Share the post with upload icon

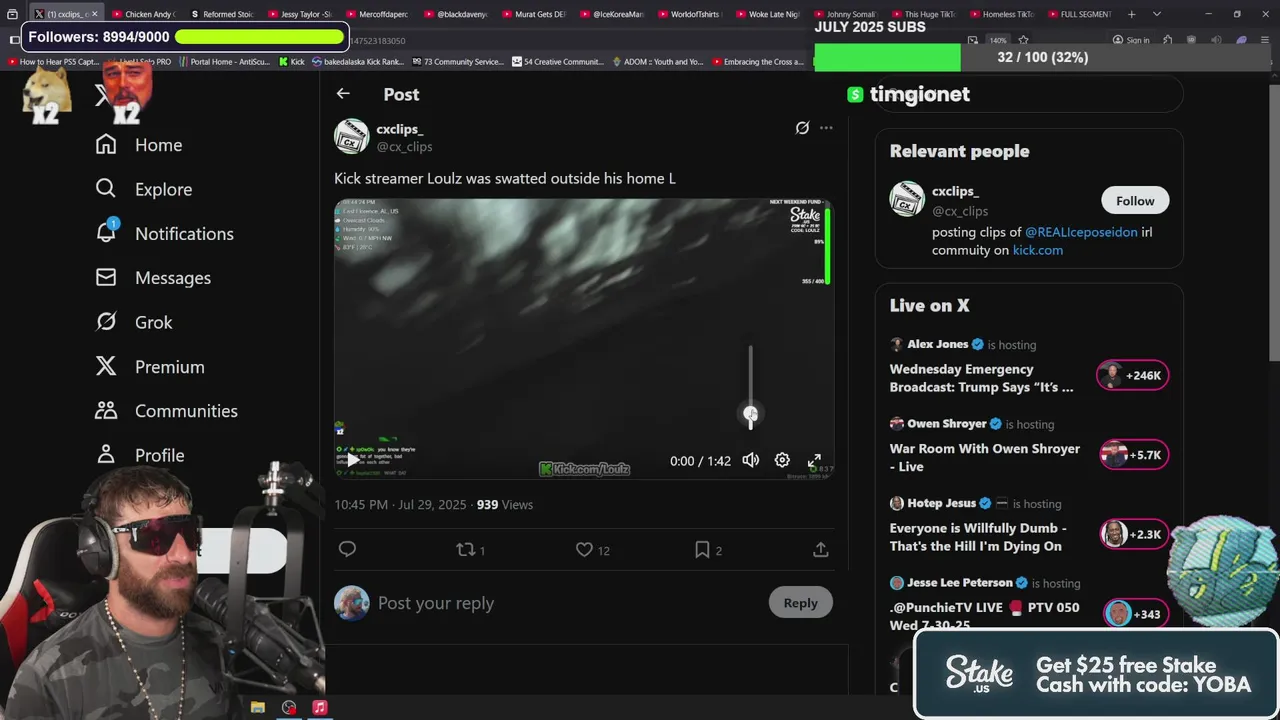pos(820,549)
